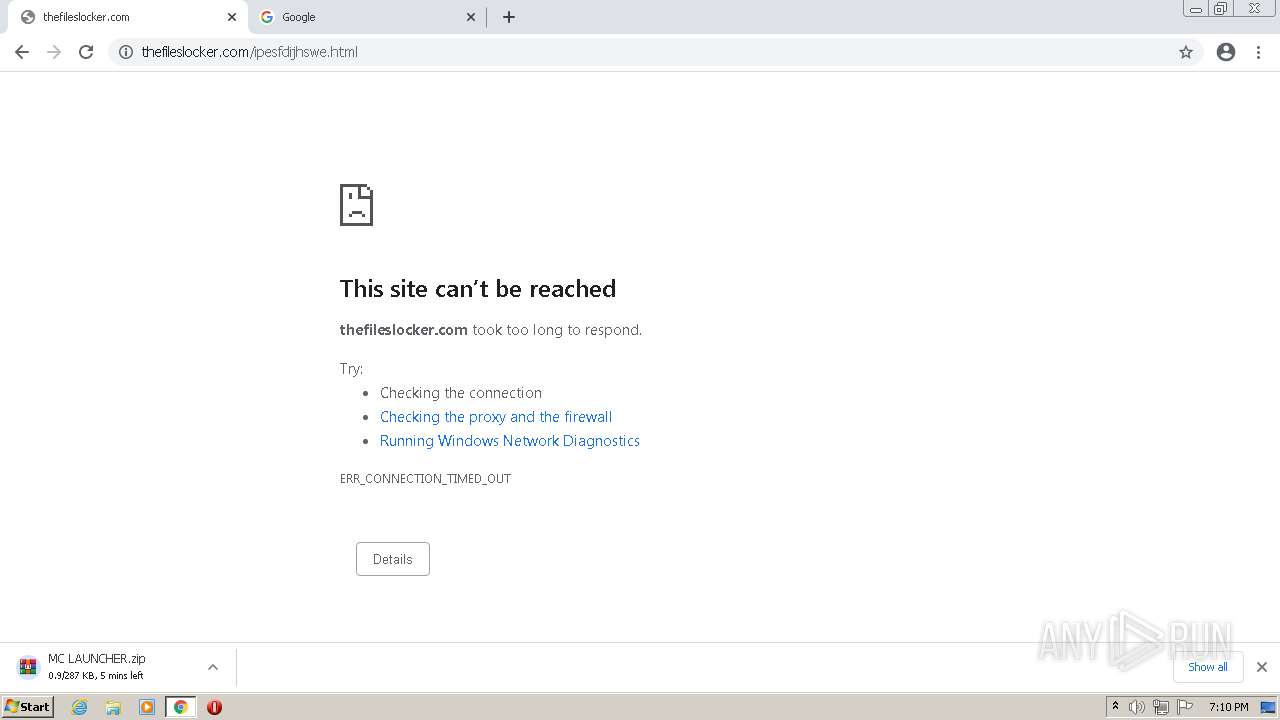Select ERR_CONNECTION_TIMED_OUT text

pos(425,479)
